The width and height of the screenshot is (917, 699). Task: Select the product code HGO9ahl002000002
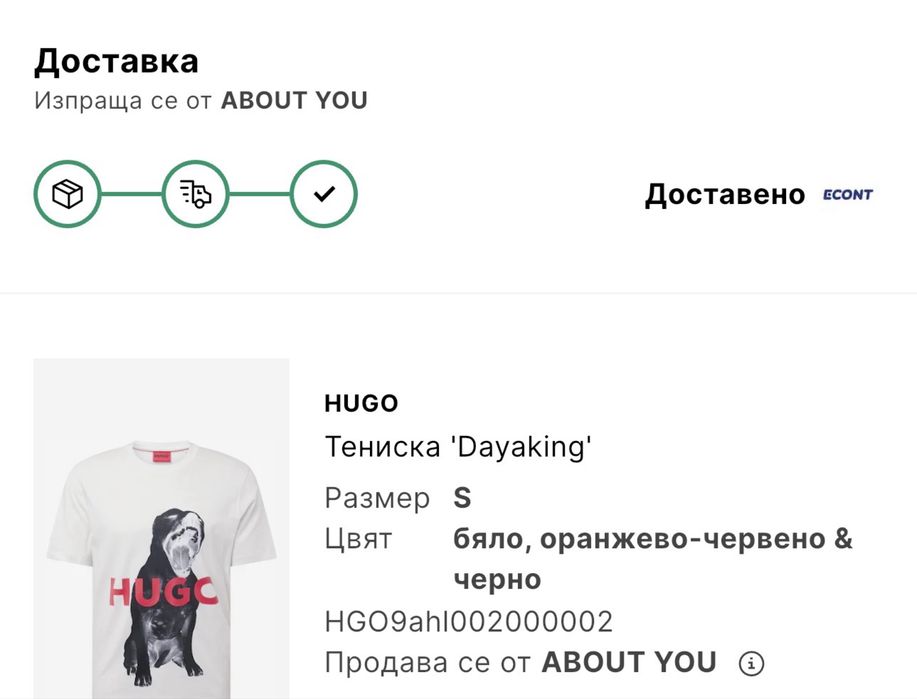pos(468,621)
